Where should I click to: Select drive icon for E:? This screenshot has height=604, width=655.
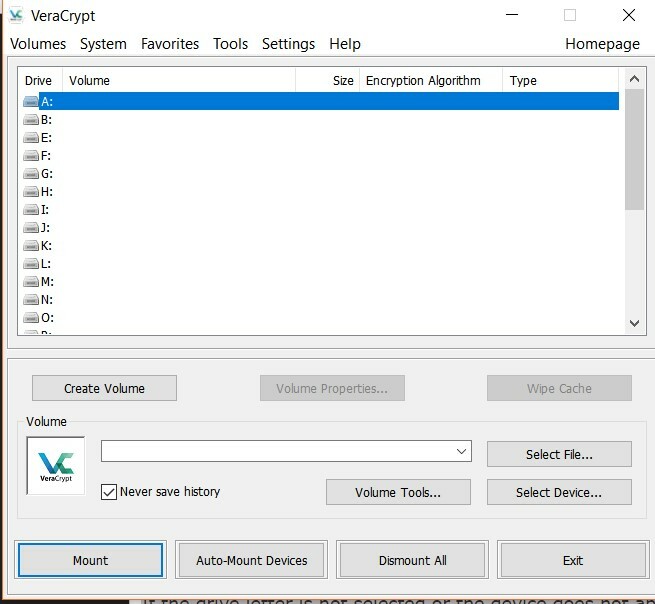click(x=31, y=138)
